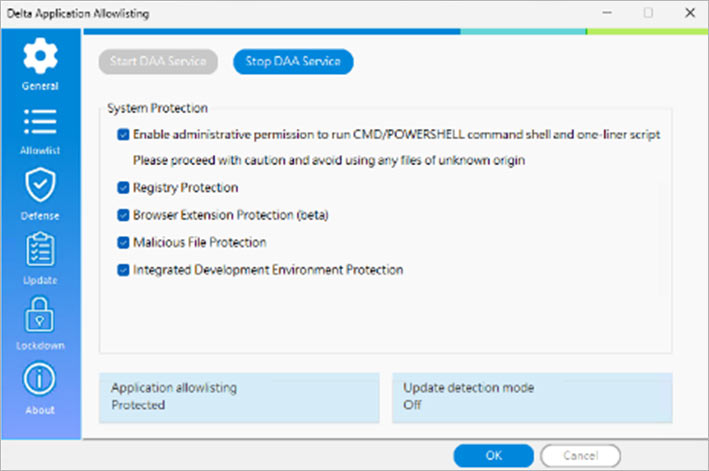Screen dimensions: 709x471
Task: Show the About info icon
Action: click(x=40, y=378)
